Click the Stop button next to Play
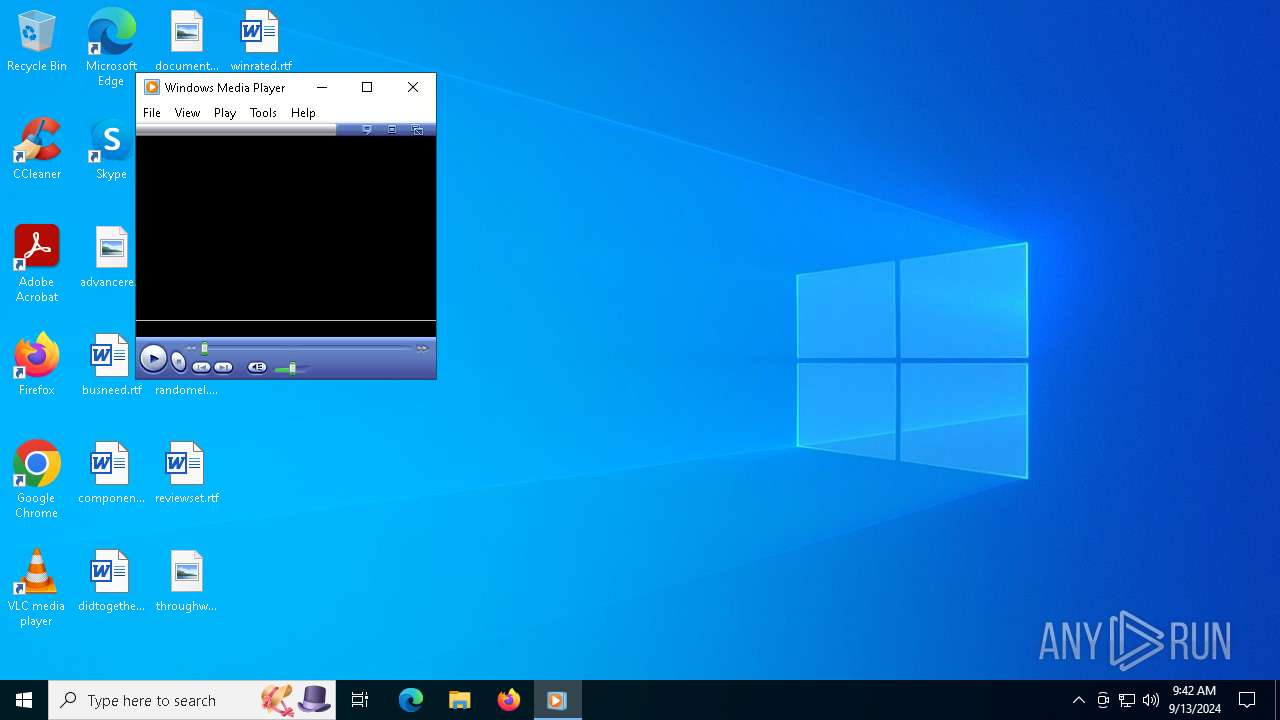The image size is (1280, 720). point(178,361)
